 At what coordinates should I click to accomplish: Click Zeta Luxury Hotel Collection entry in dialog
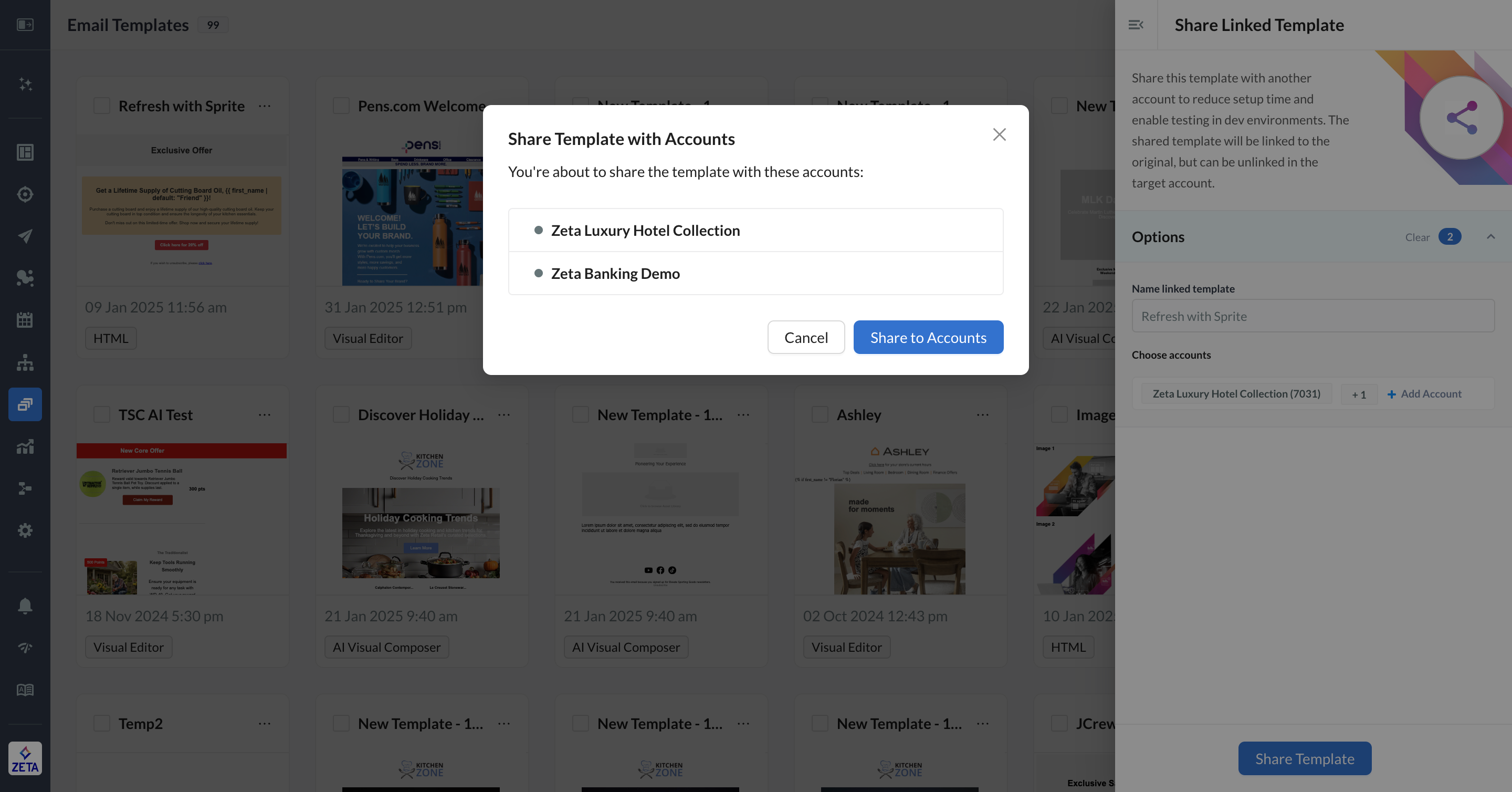point(755,230)
